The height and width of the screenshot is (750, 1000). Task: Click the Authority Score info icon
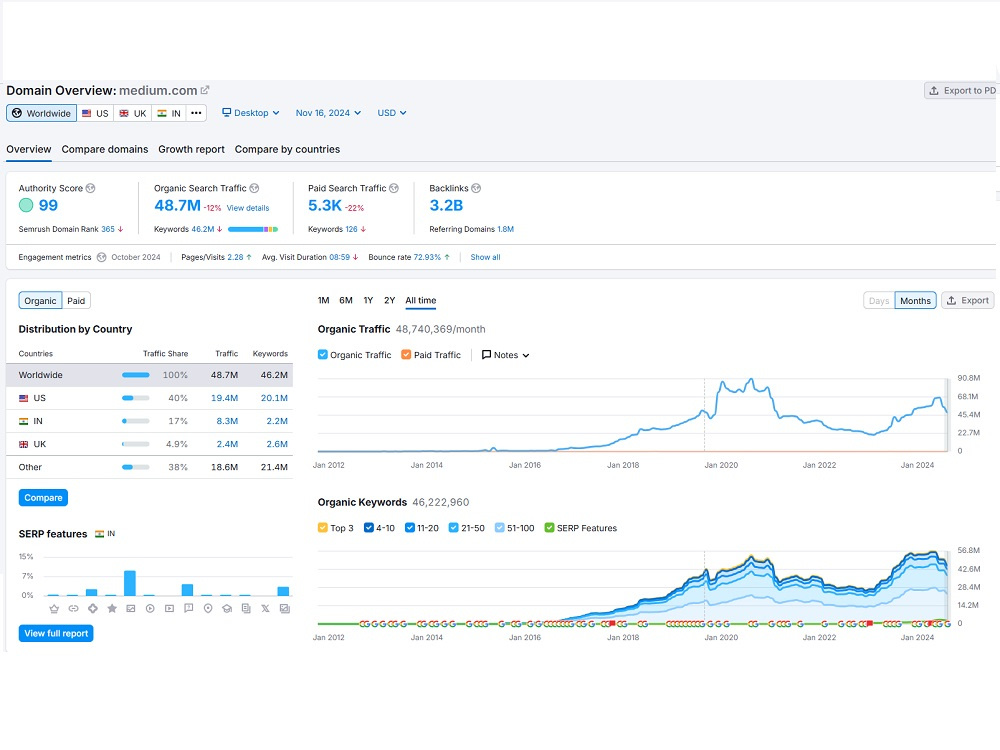[x=91, y=188]
